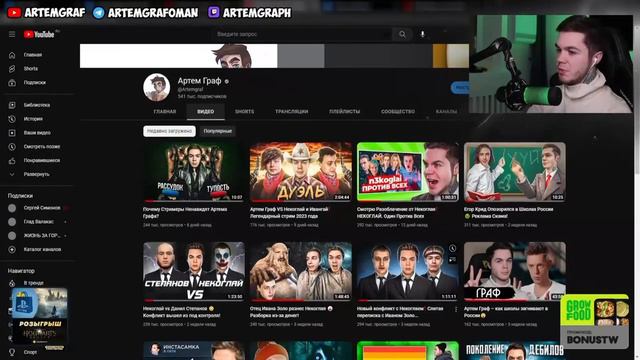This screenshot has height=360, width=640.
Task: Open title Отец Ивана Золо разнес Некоглая
Action: (x=292, y=312)
